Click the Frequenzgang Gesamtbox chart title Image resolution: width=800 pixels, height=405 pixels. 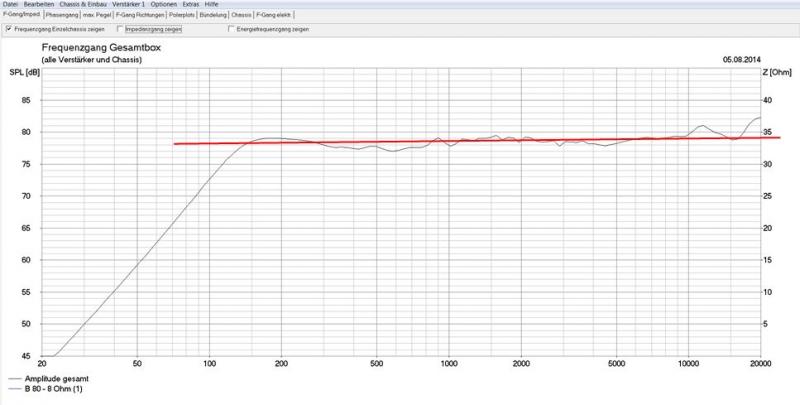(x=101, y=48)
